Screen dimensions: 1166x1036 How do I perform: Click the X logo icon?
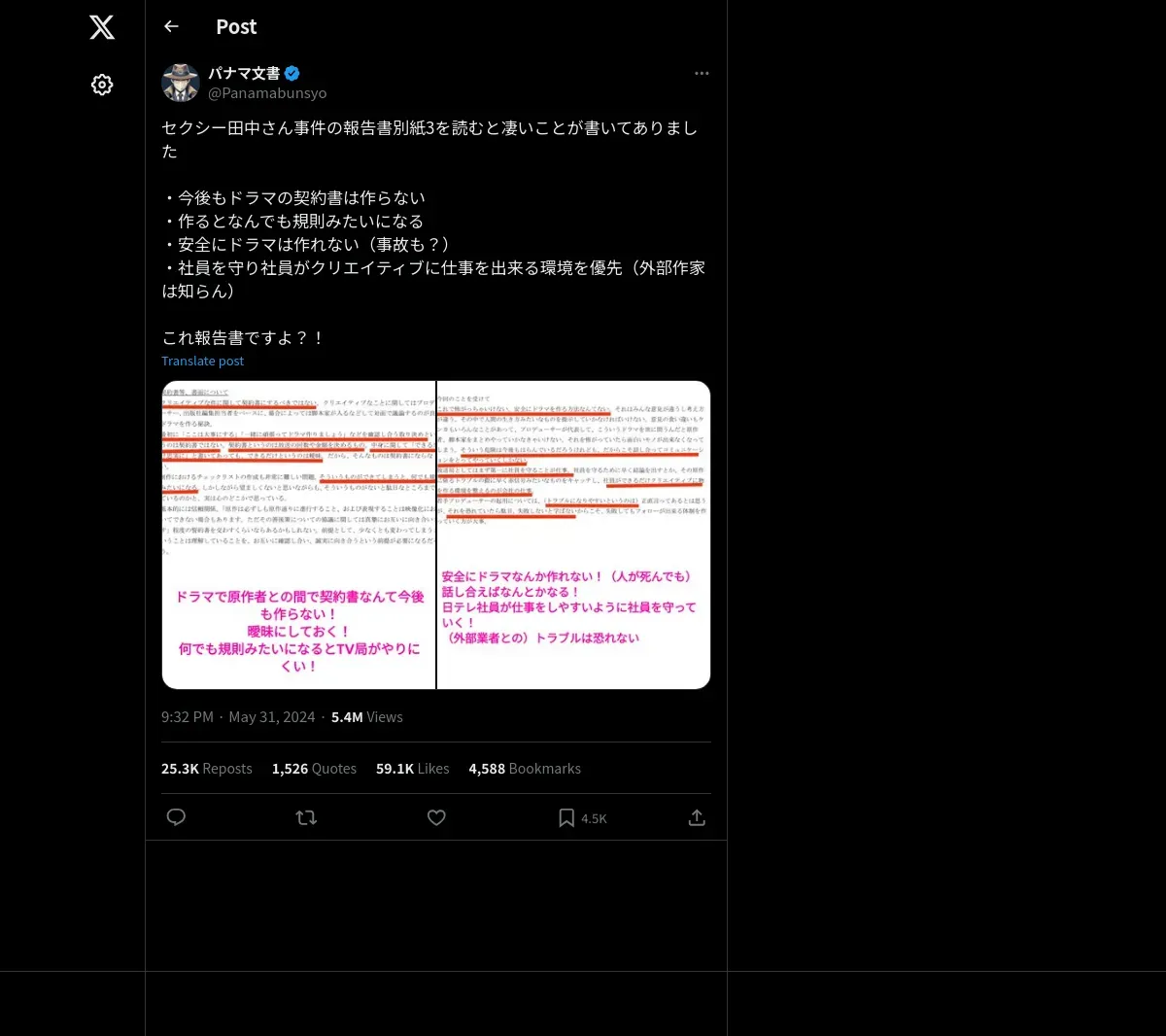pos(102,27)
